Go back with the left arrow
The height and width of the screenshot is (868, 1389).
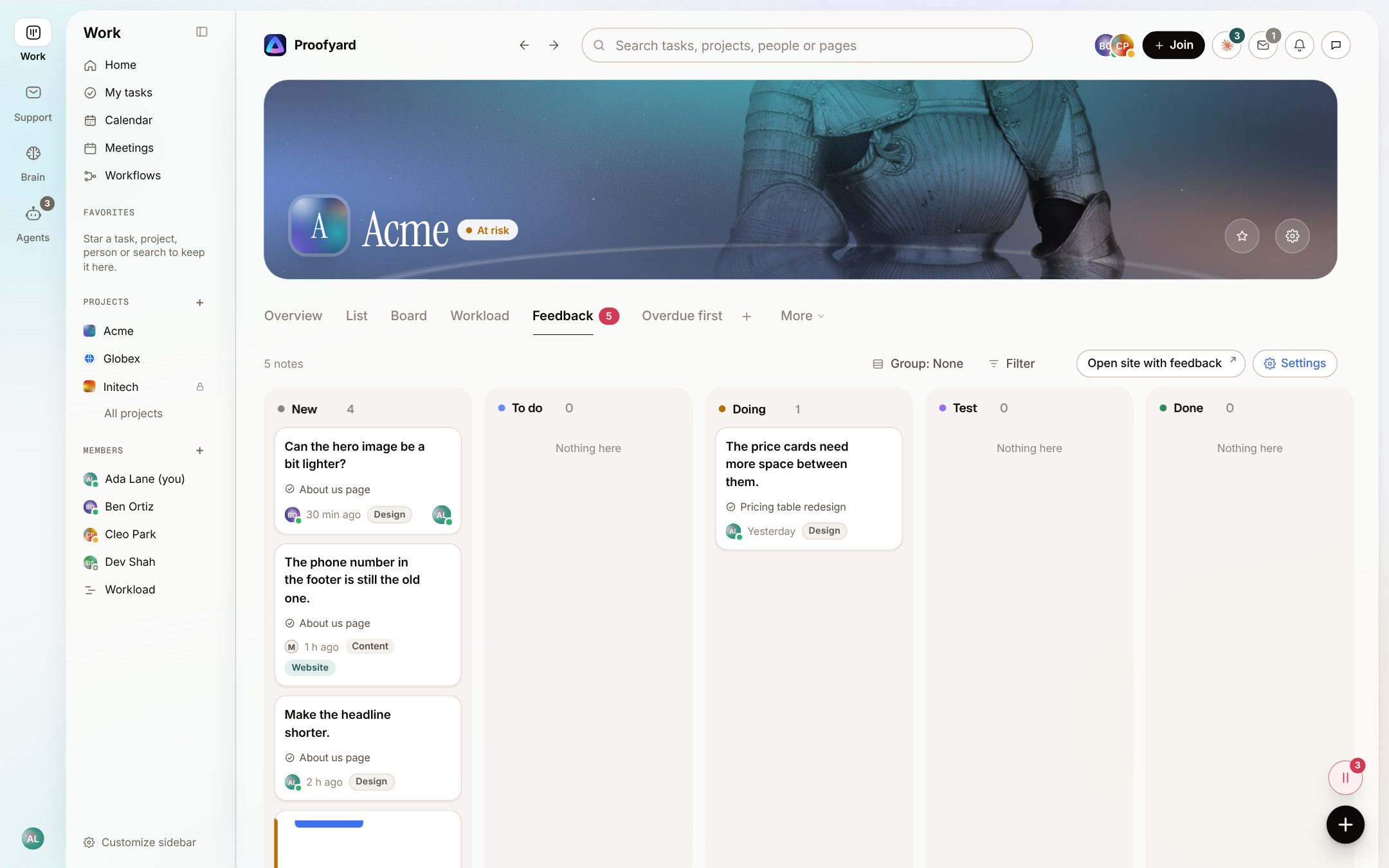524,45
